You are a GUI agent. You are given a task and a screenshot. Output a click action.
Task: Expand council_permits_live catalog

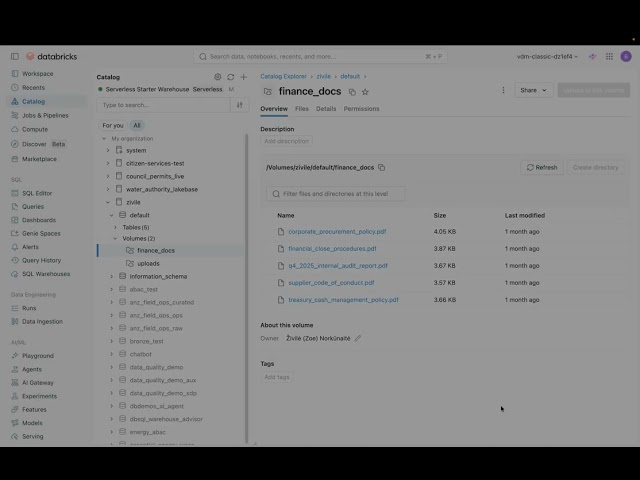click(x=108, y=176)
